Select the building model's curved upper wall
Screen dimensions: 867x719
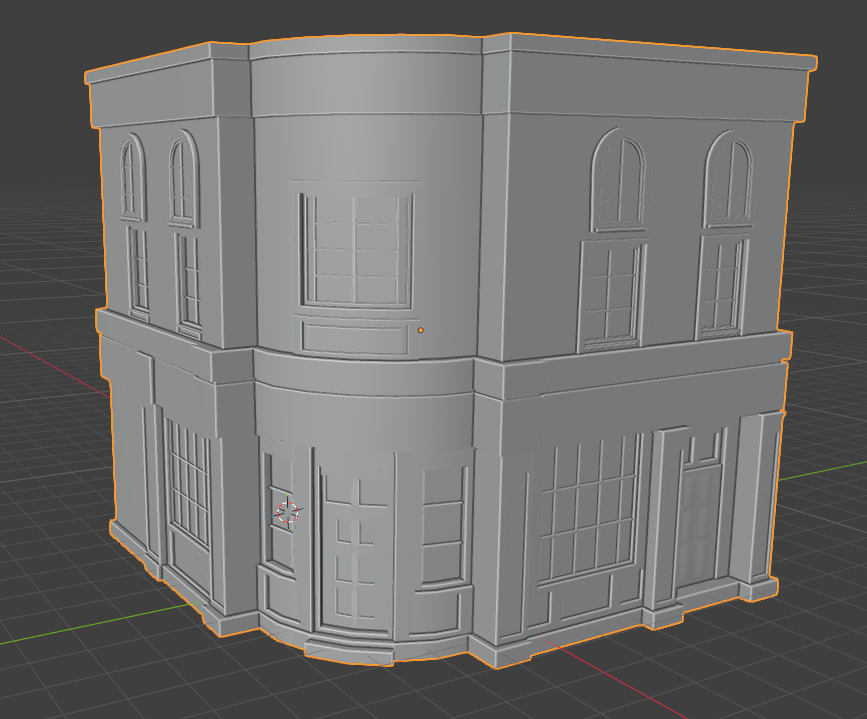point(367,237)
